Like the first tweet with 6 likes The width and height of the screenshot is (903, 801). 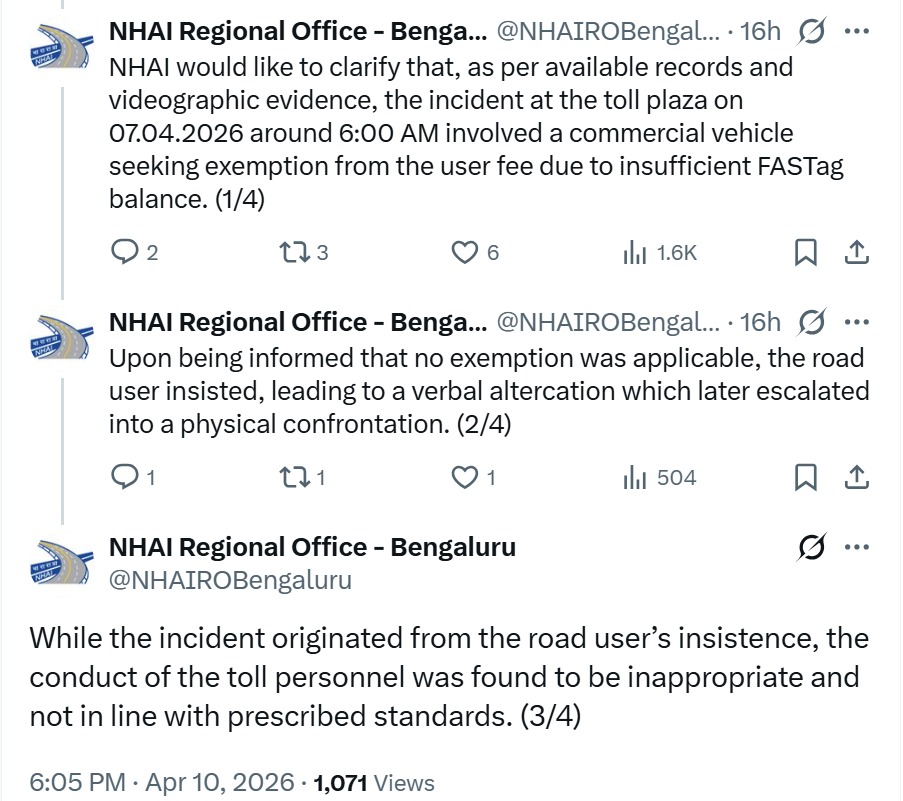[465, 254]
